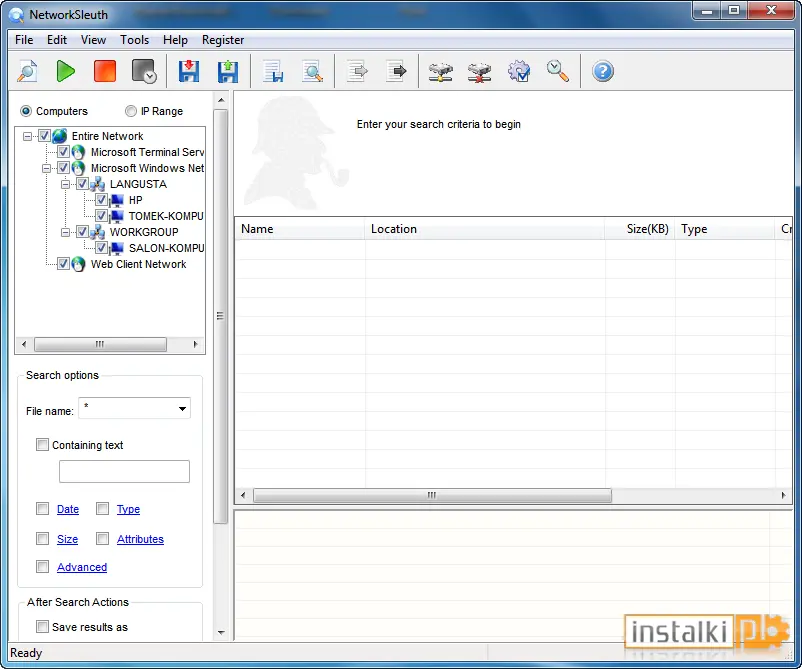Start the search with the green play button

[x=65, y=71]
